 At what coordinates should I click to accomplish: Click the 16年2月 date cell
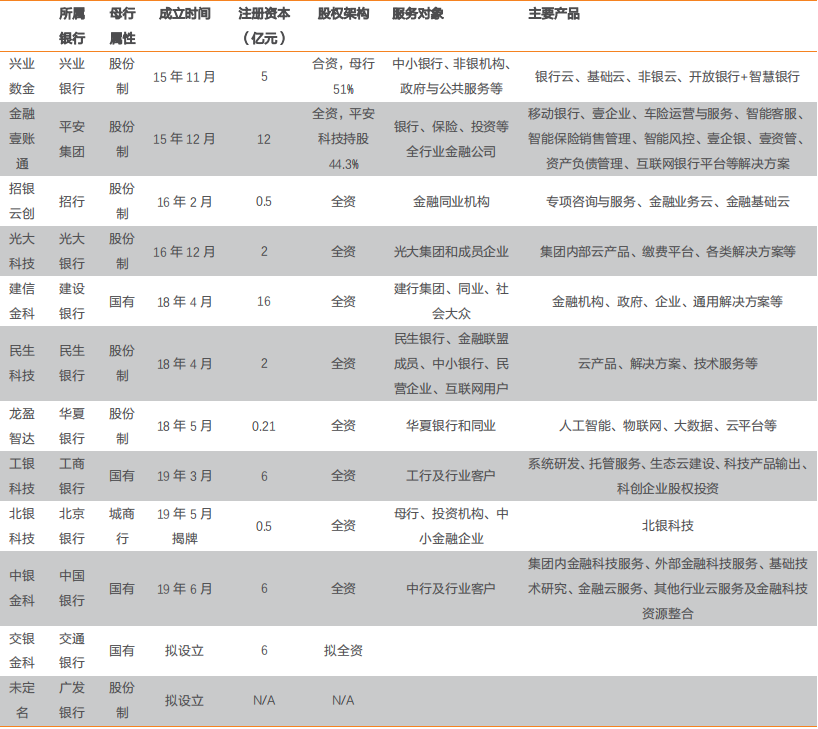point(185,202)
